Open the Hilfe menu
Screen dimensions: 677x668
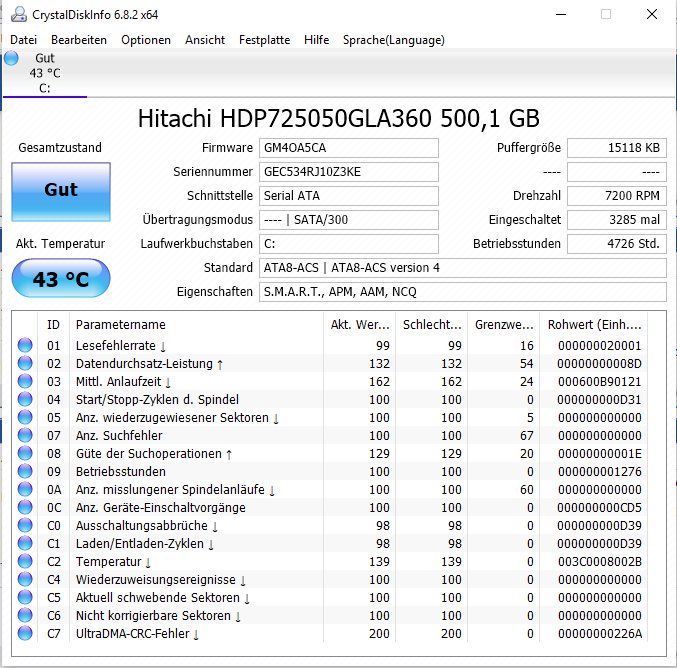[316, 40]
